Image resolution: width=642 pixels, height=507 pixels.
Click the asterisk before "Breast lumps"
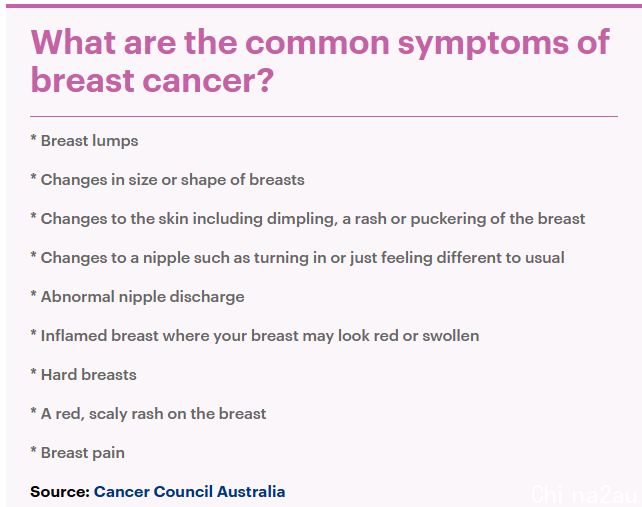34,138
